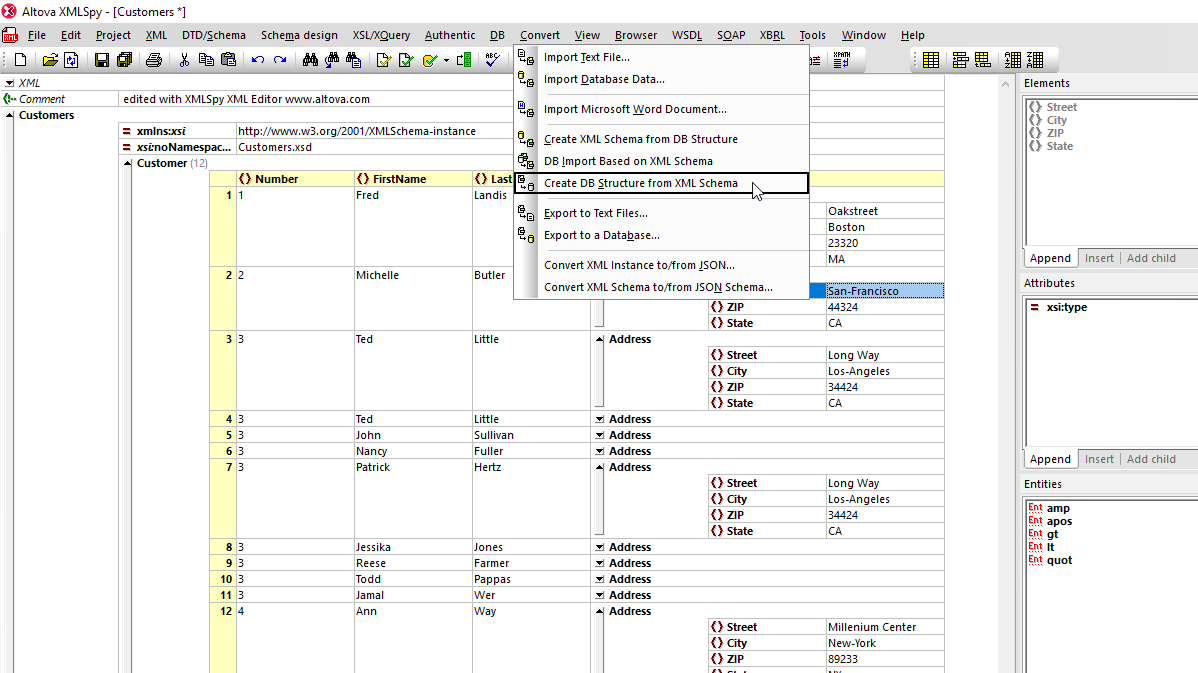
Task: Validate XML with green checkmark icon
Action: 406,60
